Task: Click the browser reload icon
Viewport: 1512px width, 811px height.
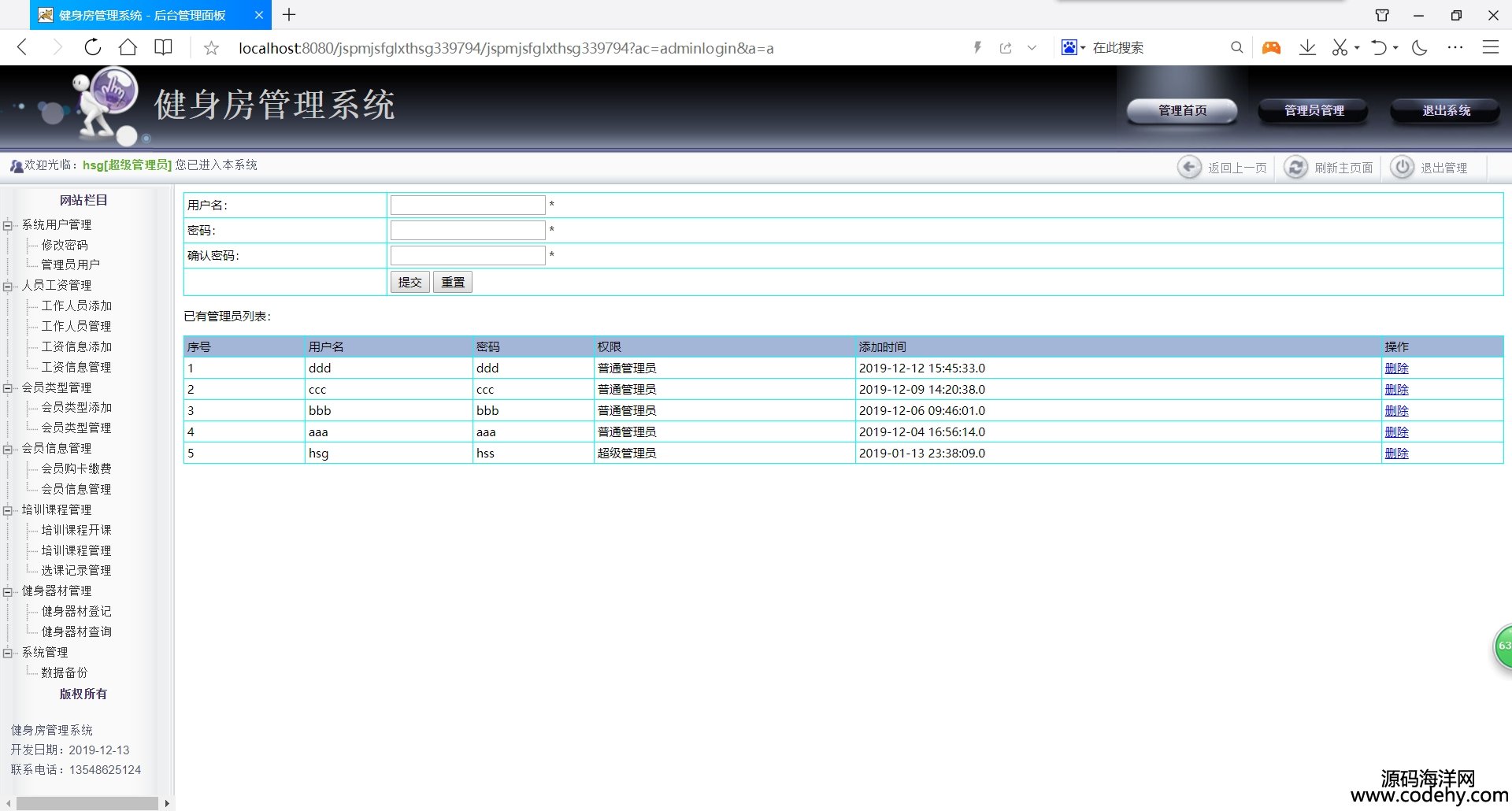Action: (x=93, y=47)
